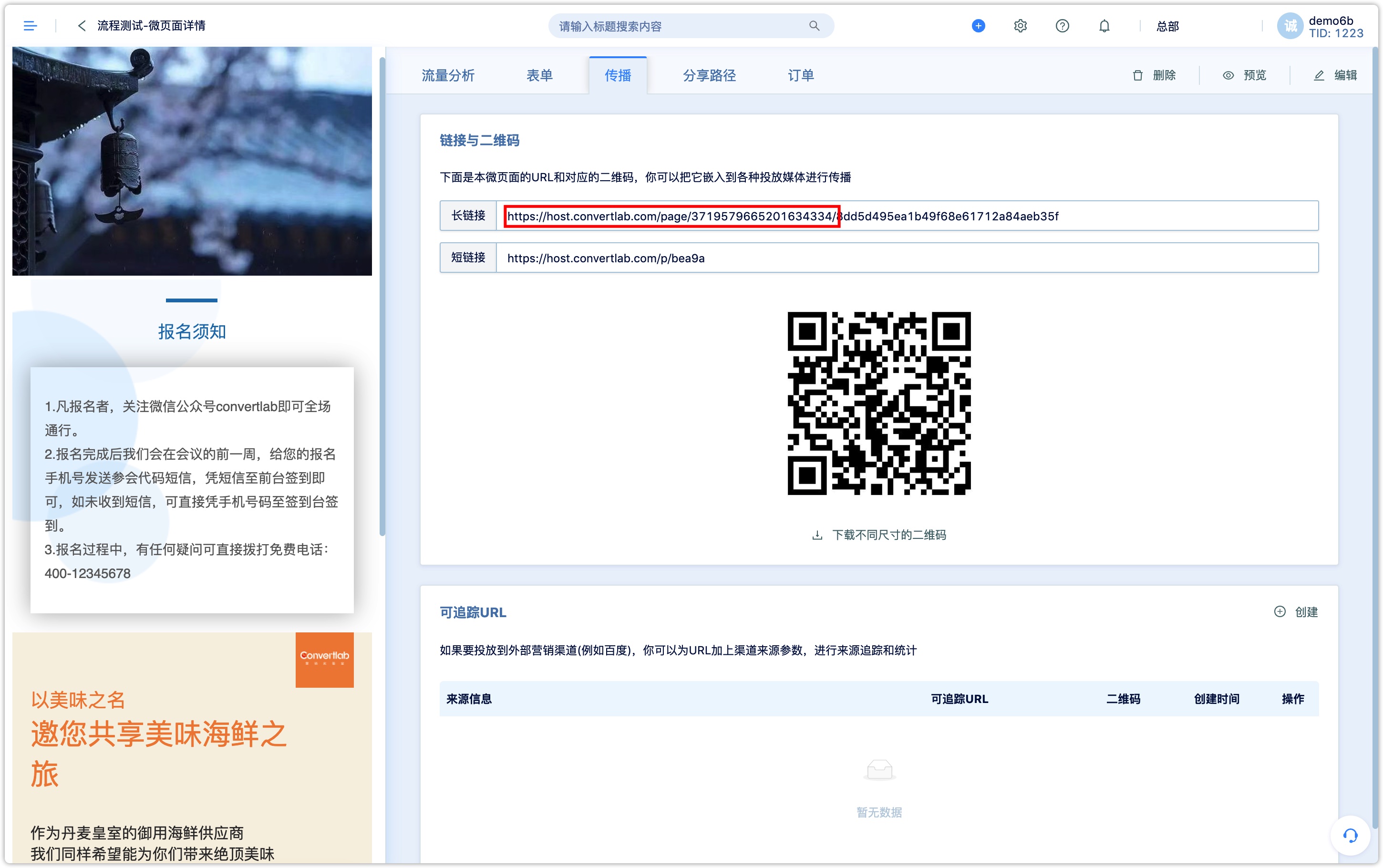Click the temple bell preview image
The height and width of the screenshot is (868, 1383).
click(x=192, y=161)
